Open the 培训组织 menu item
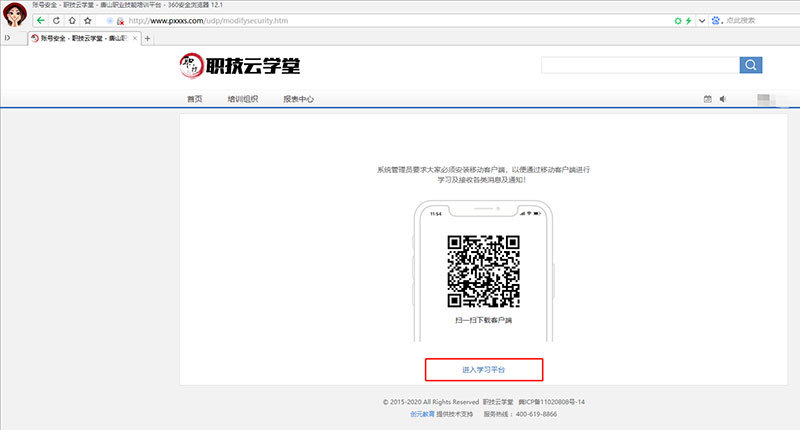Viewport: 800px width, 430px height. [x=242, y=99]
